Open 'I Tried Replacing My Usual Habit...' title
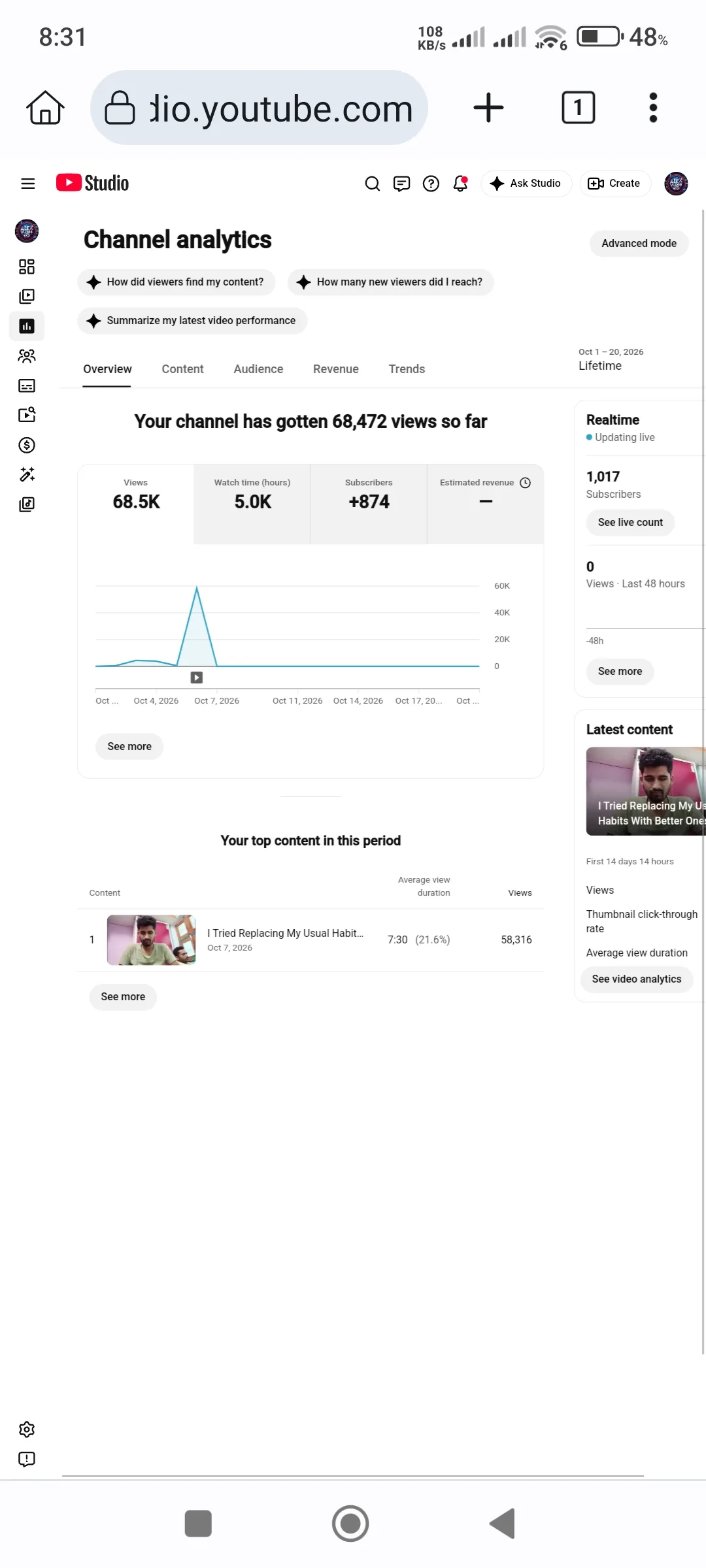 point(285,933)
